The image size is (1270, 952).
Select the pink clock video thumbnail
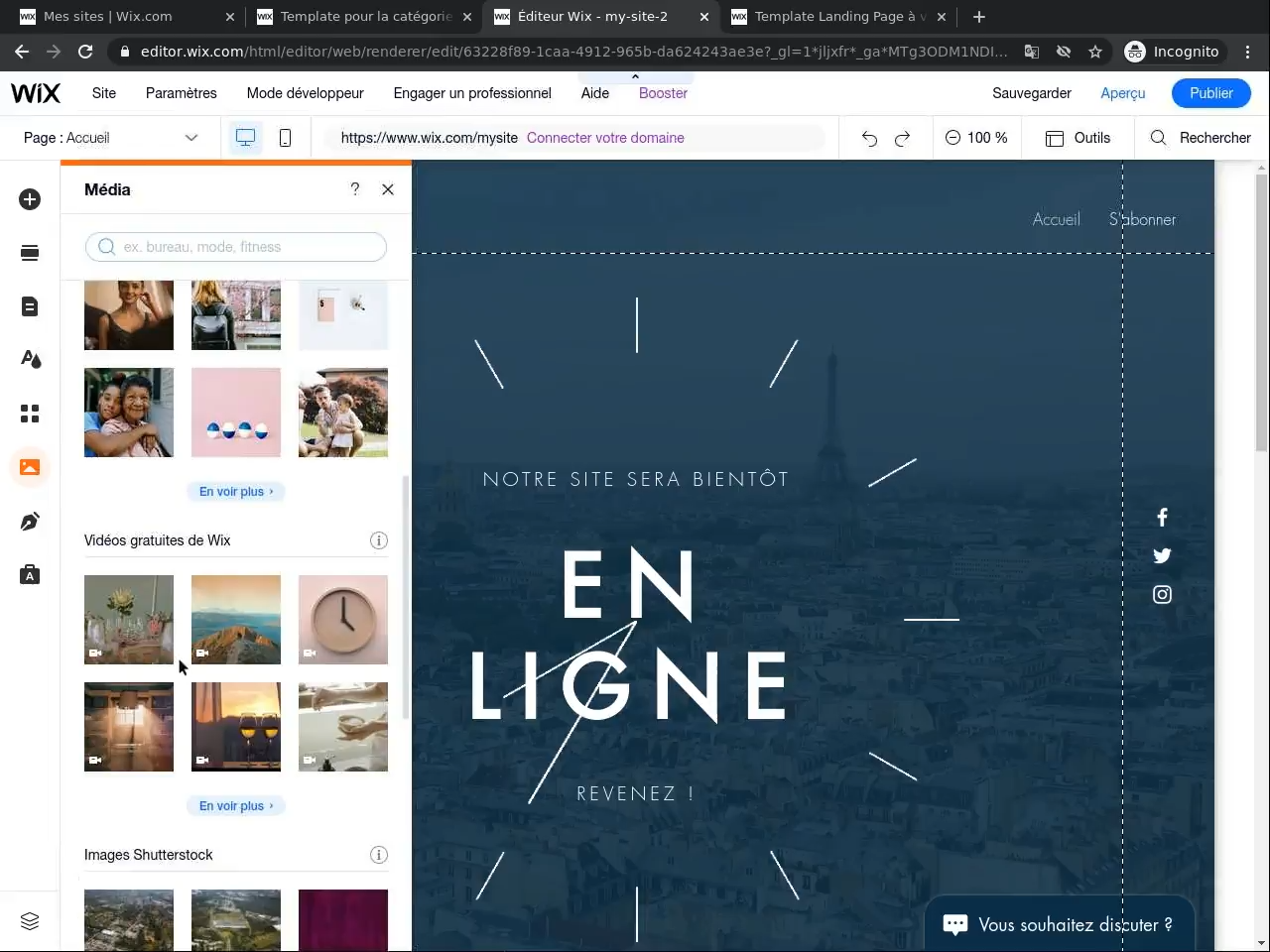click(x=343, y=620)
